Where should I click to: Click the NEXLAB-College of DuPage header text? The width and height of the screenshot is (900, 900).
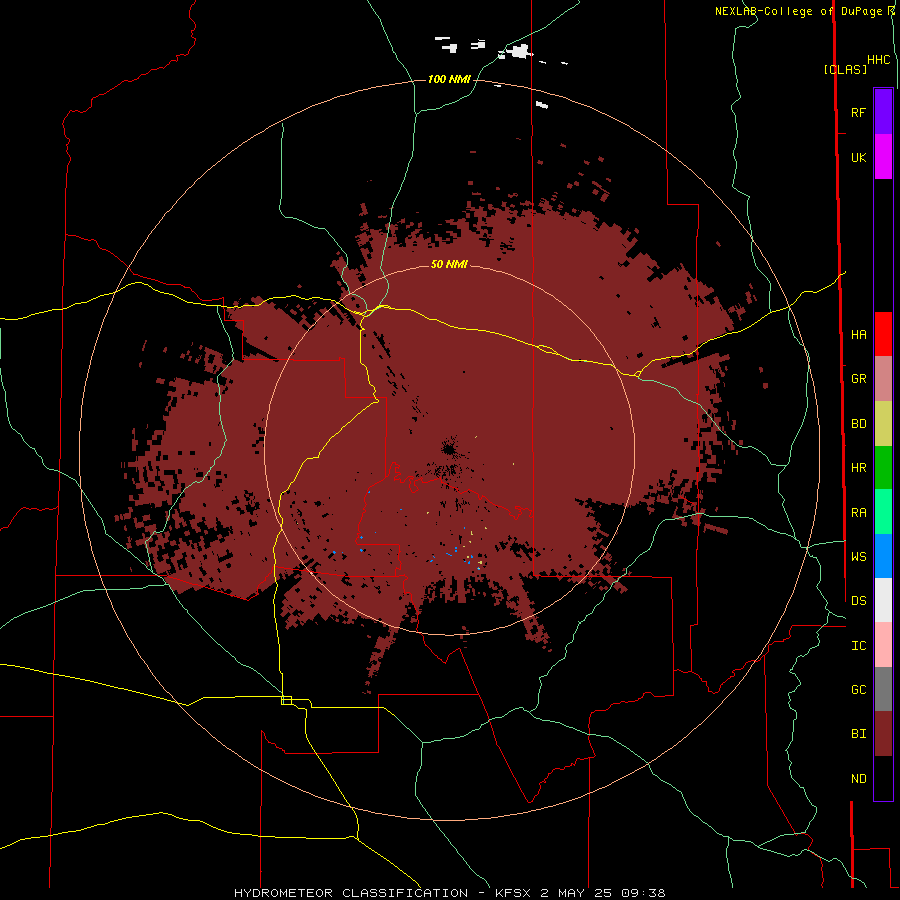[x=800, y=11]
